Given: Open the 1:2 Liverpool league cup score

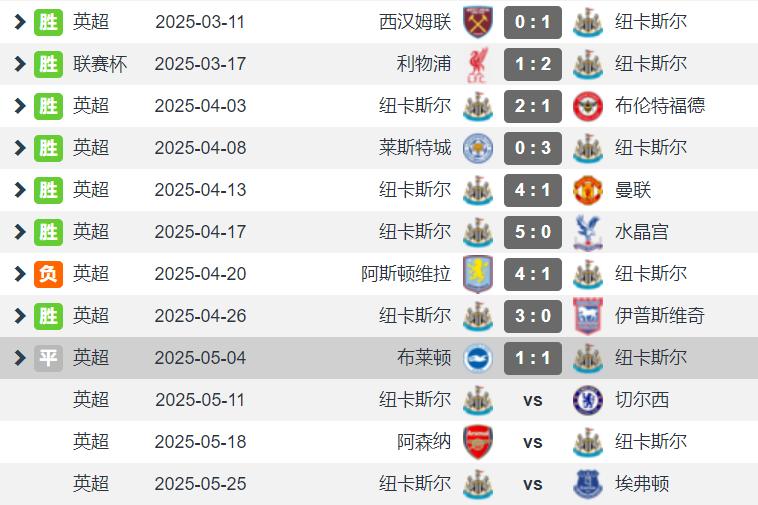Looking at the screenshot, I should click(533, 64).
